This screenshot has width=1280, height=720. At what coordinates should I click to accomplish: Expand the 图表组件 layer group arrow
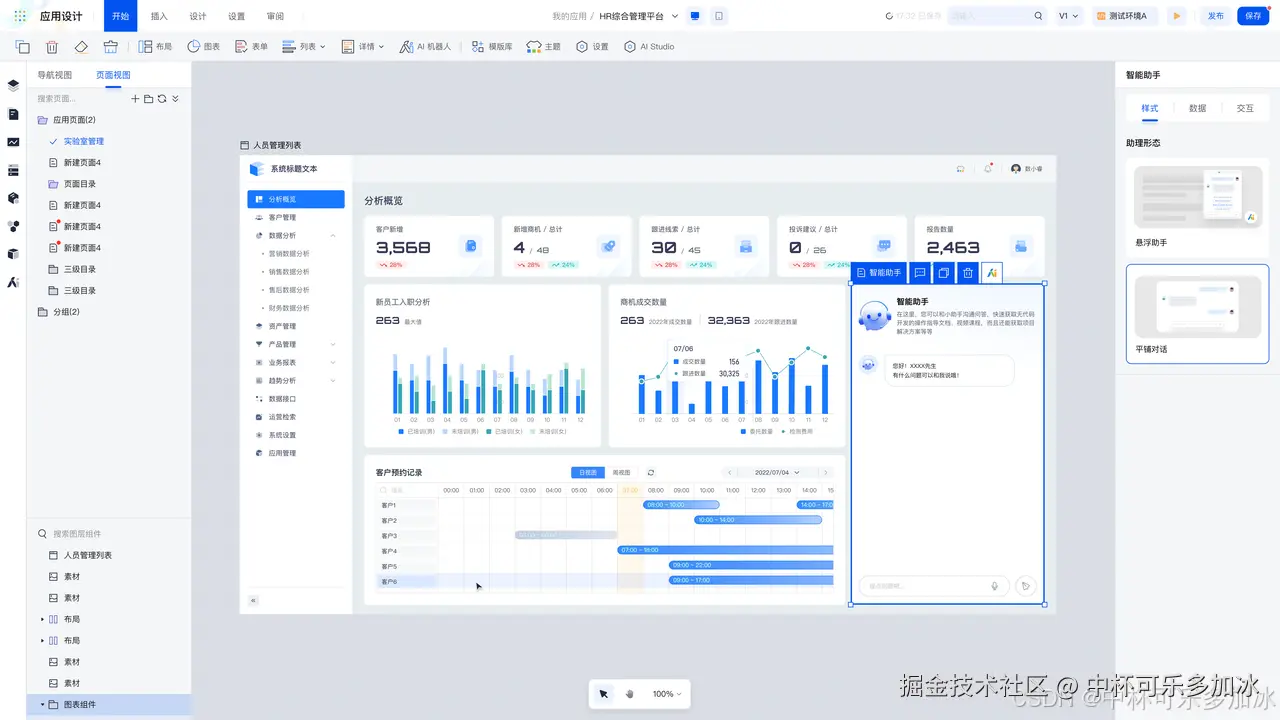[42, 704]
